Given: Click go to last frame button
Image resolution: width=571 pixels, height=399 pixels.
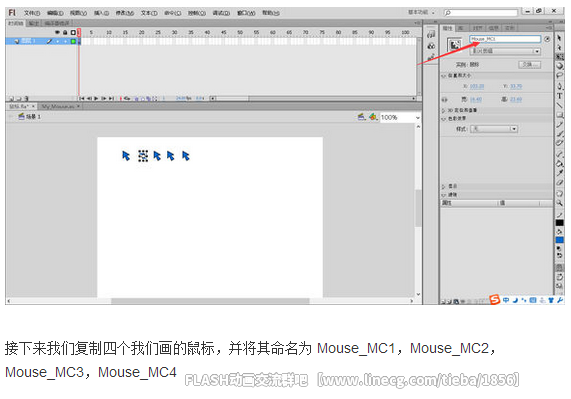Looking at the screenshot, I should (111, 98).
